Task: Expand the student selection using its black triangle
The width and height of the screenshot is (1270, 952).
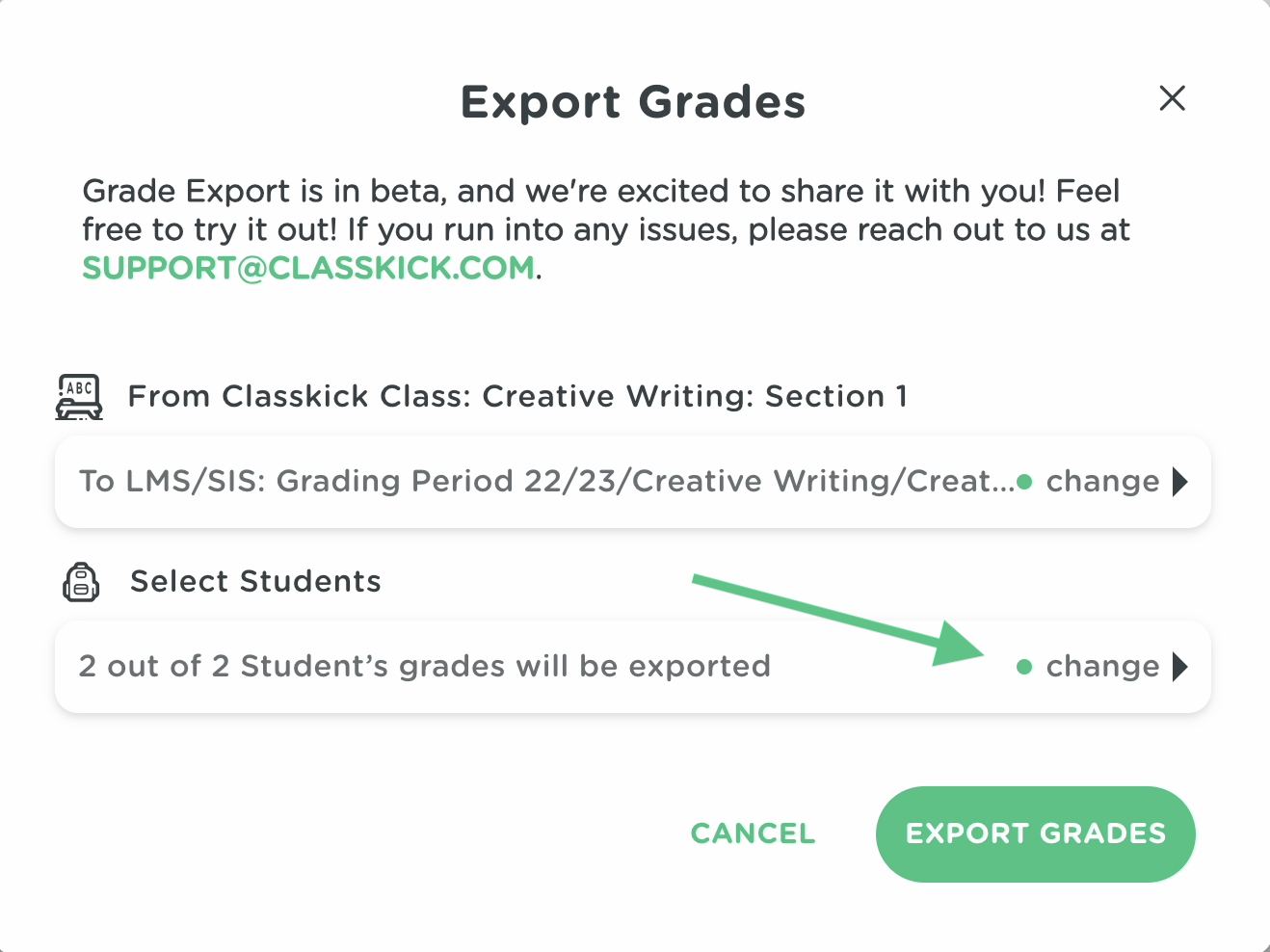Action: (x=1180, y=667)
